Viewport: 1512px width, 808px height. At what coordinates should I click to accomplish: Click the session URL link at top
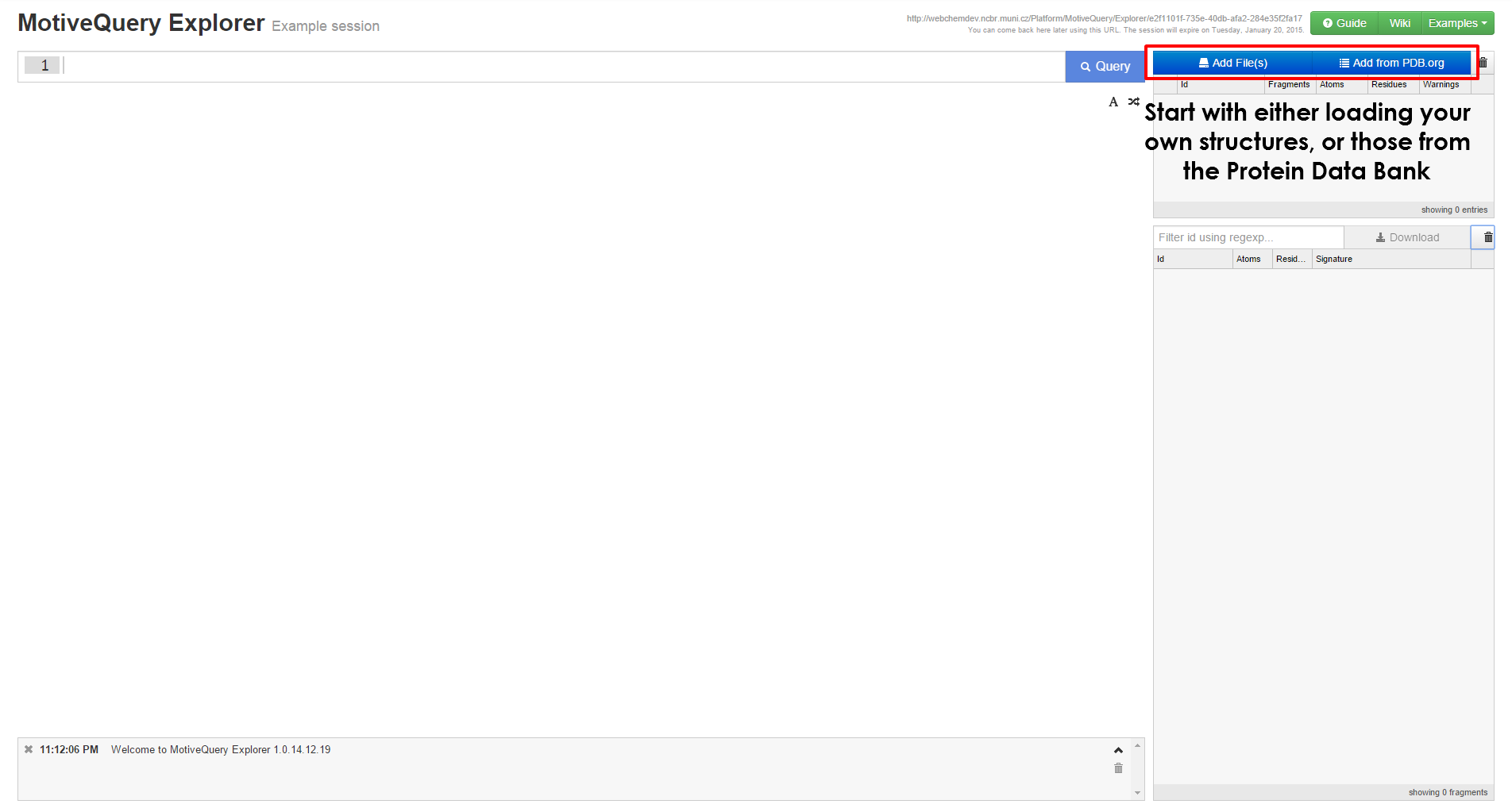(1104, 18)
